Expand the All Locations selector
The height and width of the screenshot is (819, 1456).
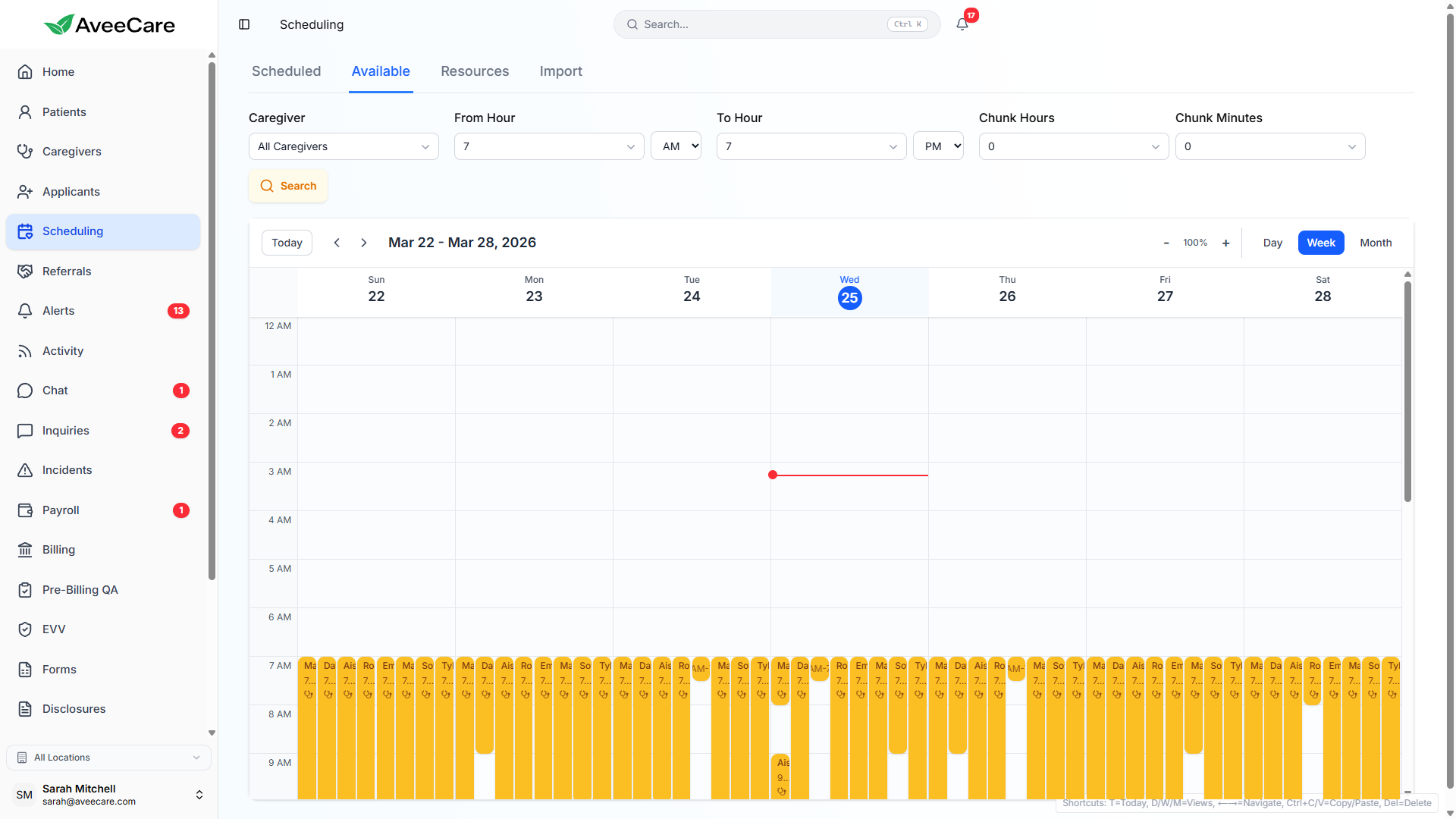click(x=108, y=758)
